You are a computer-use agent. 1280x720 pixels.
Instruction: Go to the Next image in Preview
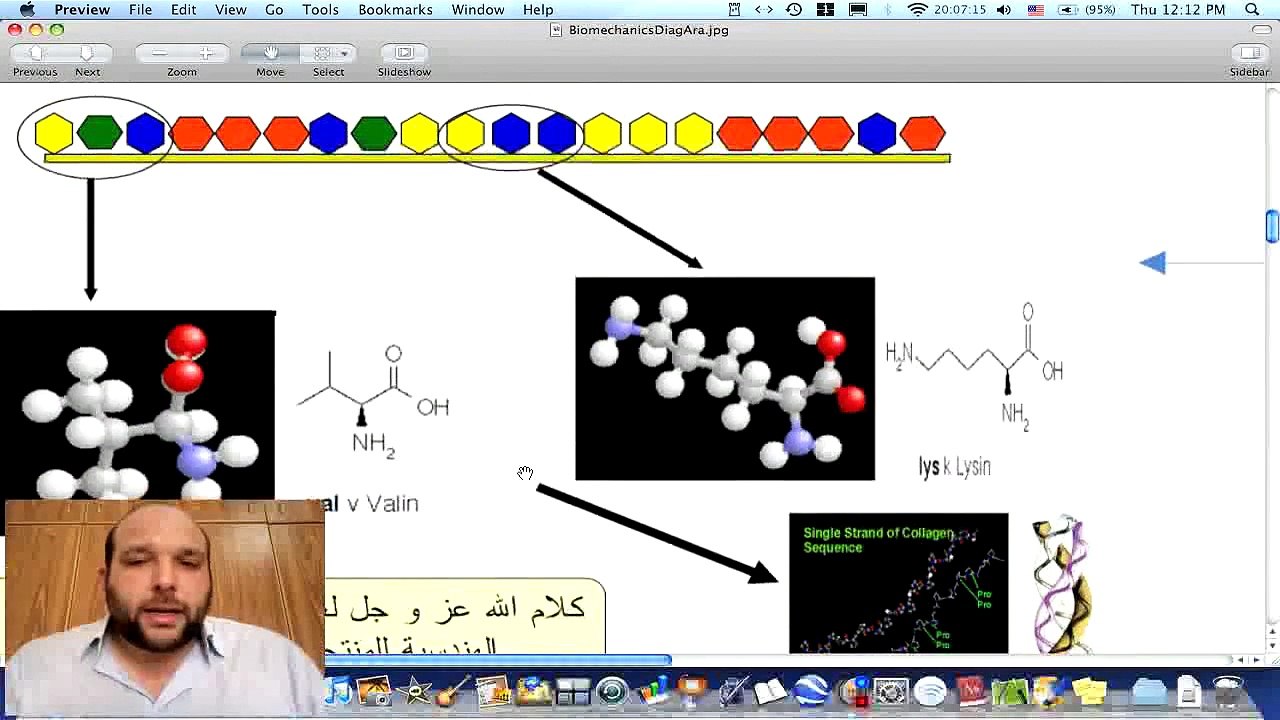87,53
